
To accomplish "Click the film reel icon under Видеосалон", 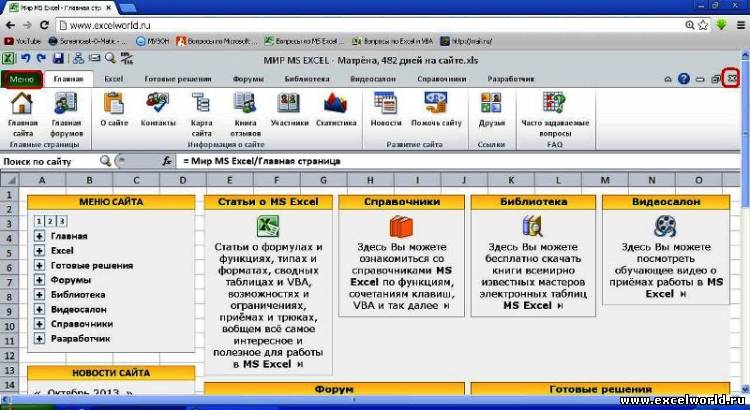I will click(x=665, y=226).
